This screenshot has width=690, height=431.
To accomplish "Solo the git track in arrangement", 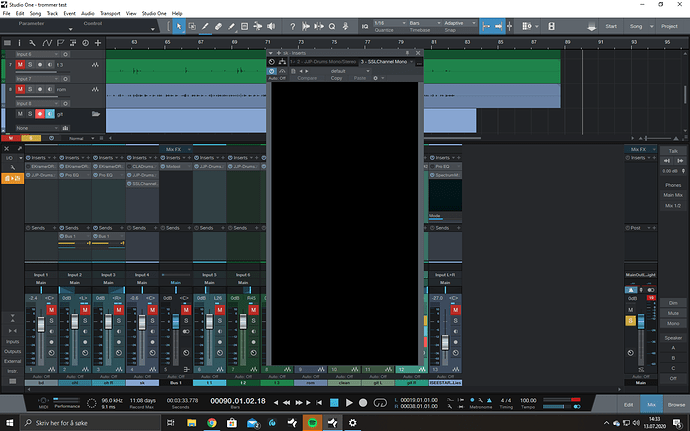I will pyautogui.click(x=31, y=114).
